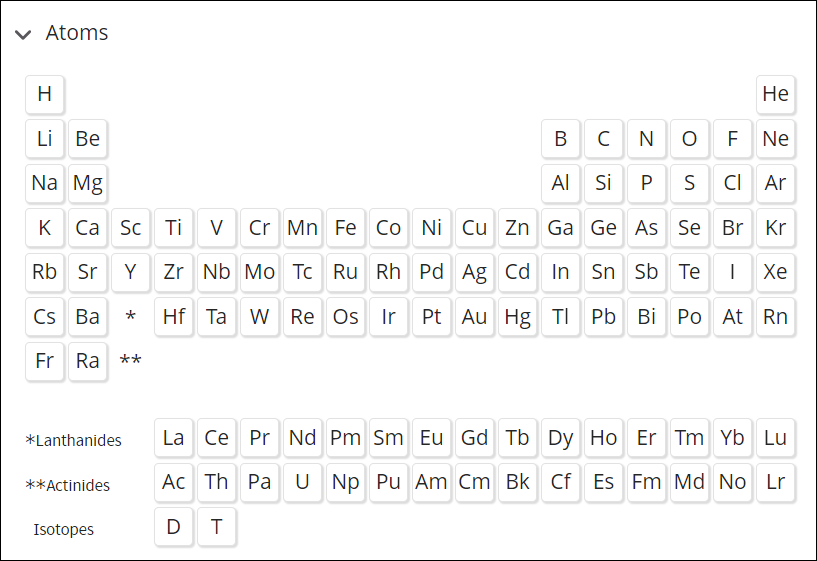
Task: Pick the Carbon C atom
Action: pyautogui.click(x=603, y=139)
